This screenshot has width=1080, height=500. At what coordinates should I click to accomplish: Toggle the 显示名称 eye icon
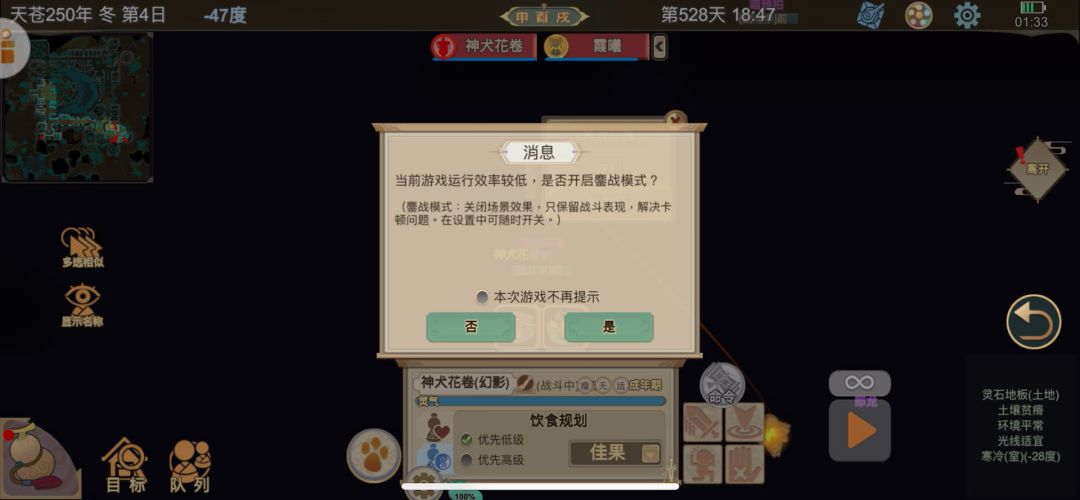(82, 305)
